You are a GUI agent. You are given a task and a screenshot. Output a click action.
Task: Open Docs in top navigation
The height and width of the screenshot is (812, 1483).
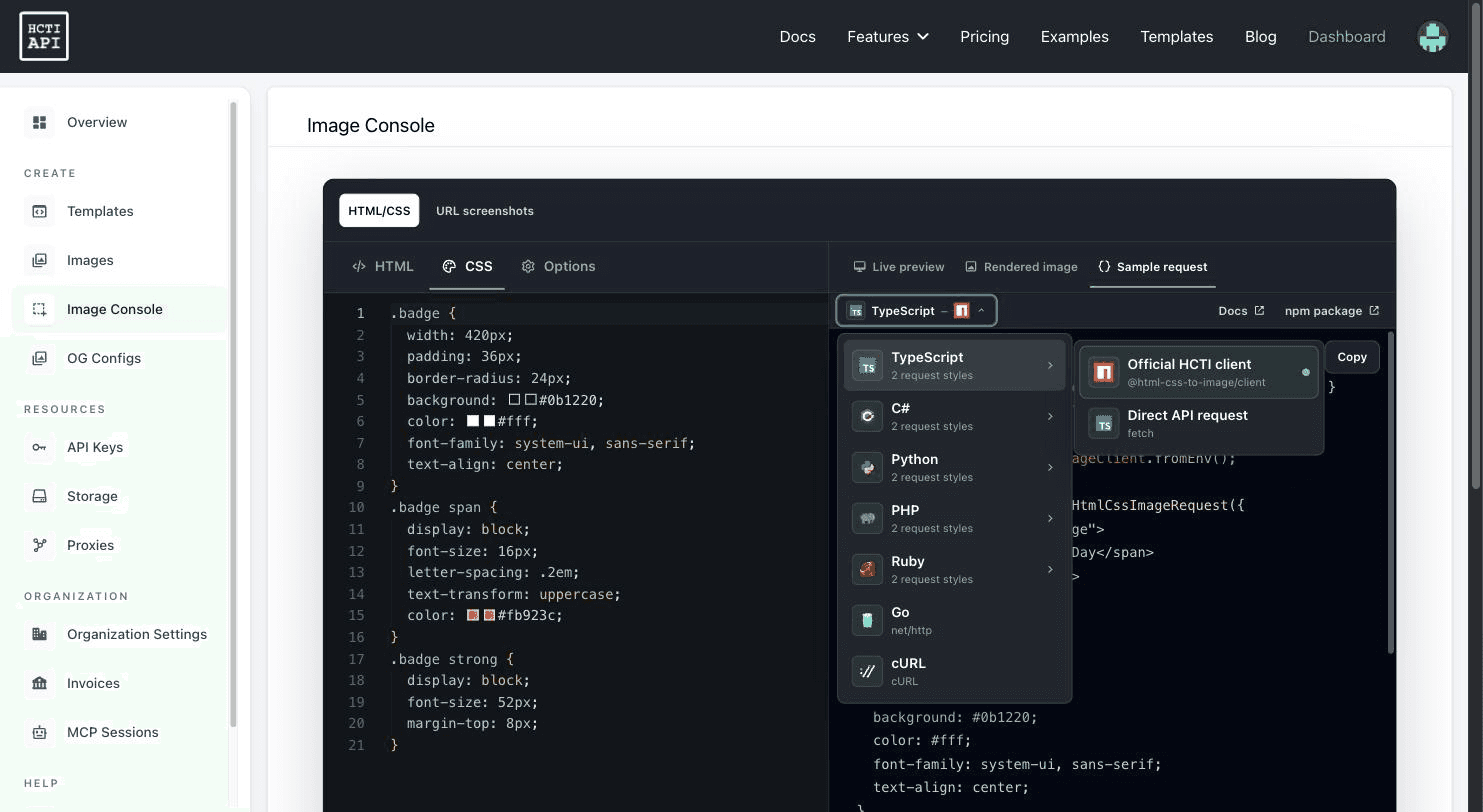tap(797, 37)
